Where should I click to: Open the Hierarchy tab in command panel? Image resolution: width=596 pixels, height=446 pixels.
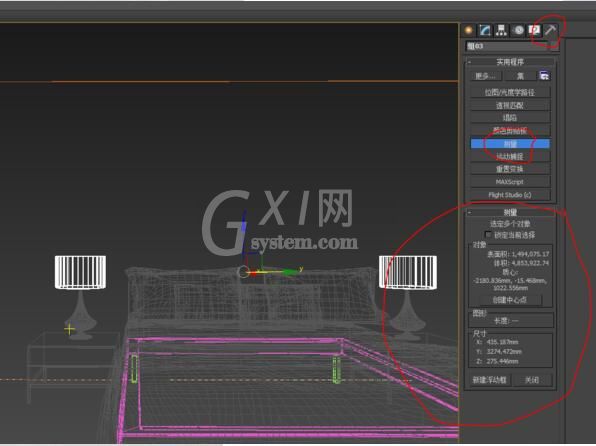coord(501,30)
